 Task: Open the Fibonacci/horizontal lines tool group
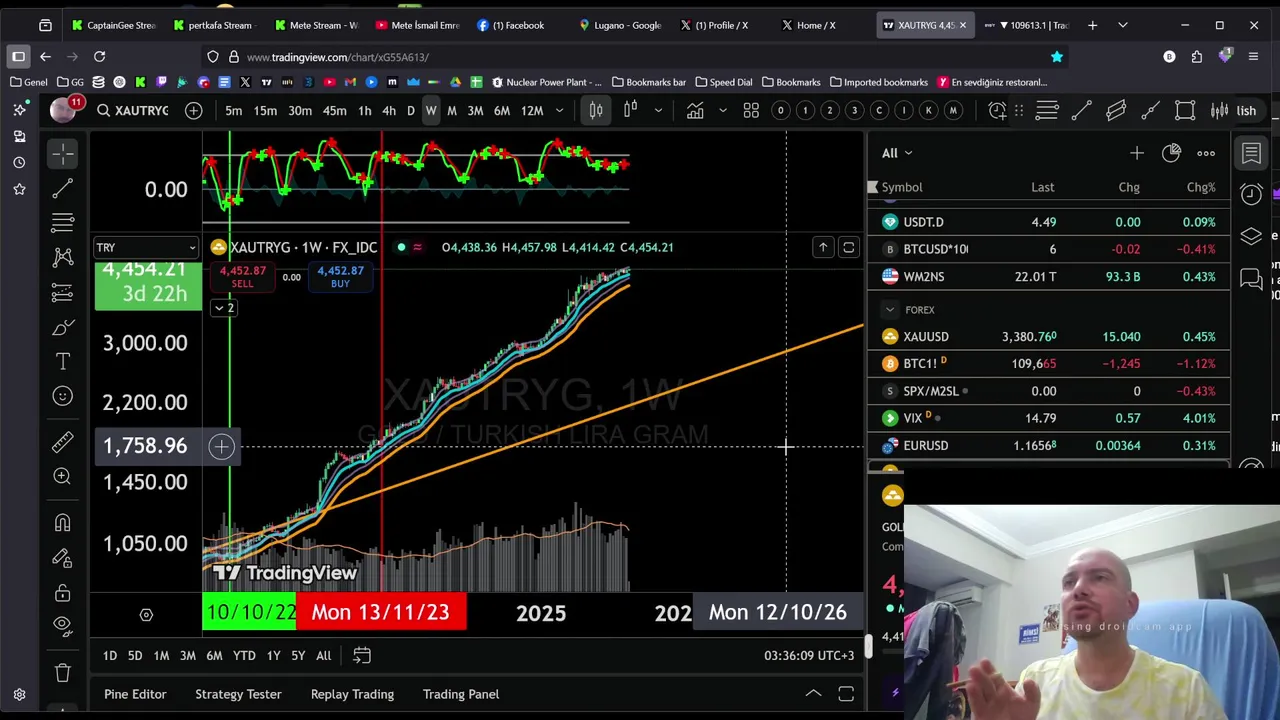[62, 222]
